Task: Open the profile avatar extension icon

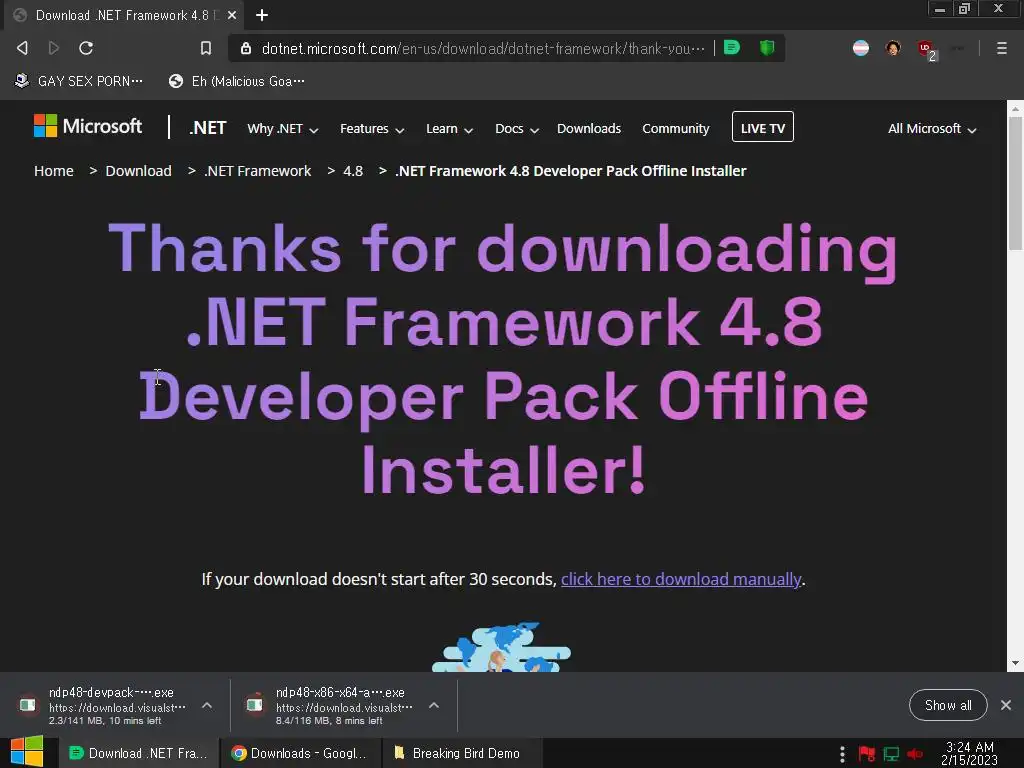Action: pyautogui.click(x=893, y=48)
